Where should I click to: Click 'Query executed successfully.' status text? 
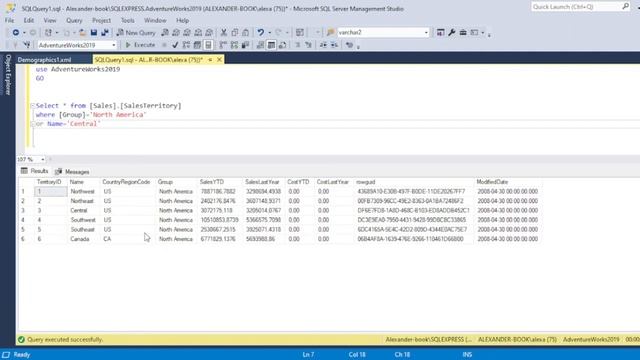(65, 339)
